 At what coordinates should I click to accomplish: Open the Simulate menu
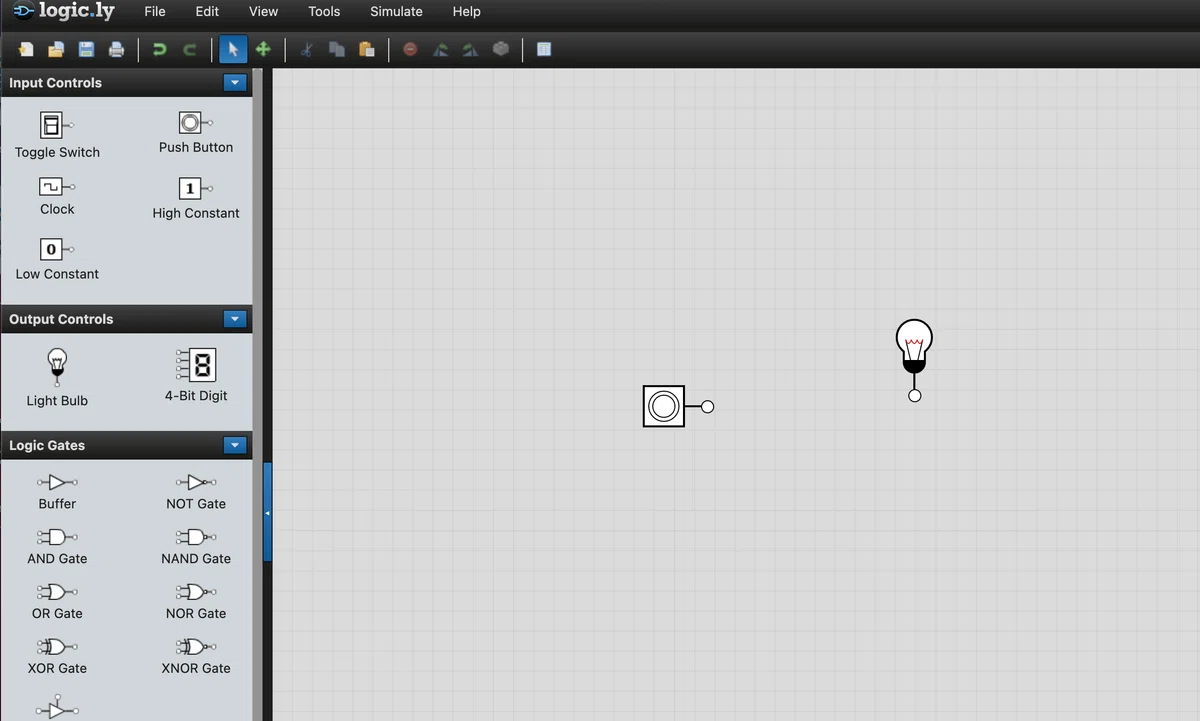396,12
